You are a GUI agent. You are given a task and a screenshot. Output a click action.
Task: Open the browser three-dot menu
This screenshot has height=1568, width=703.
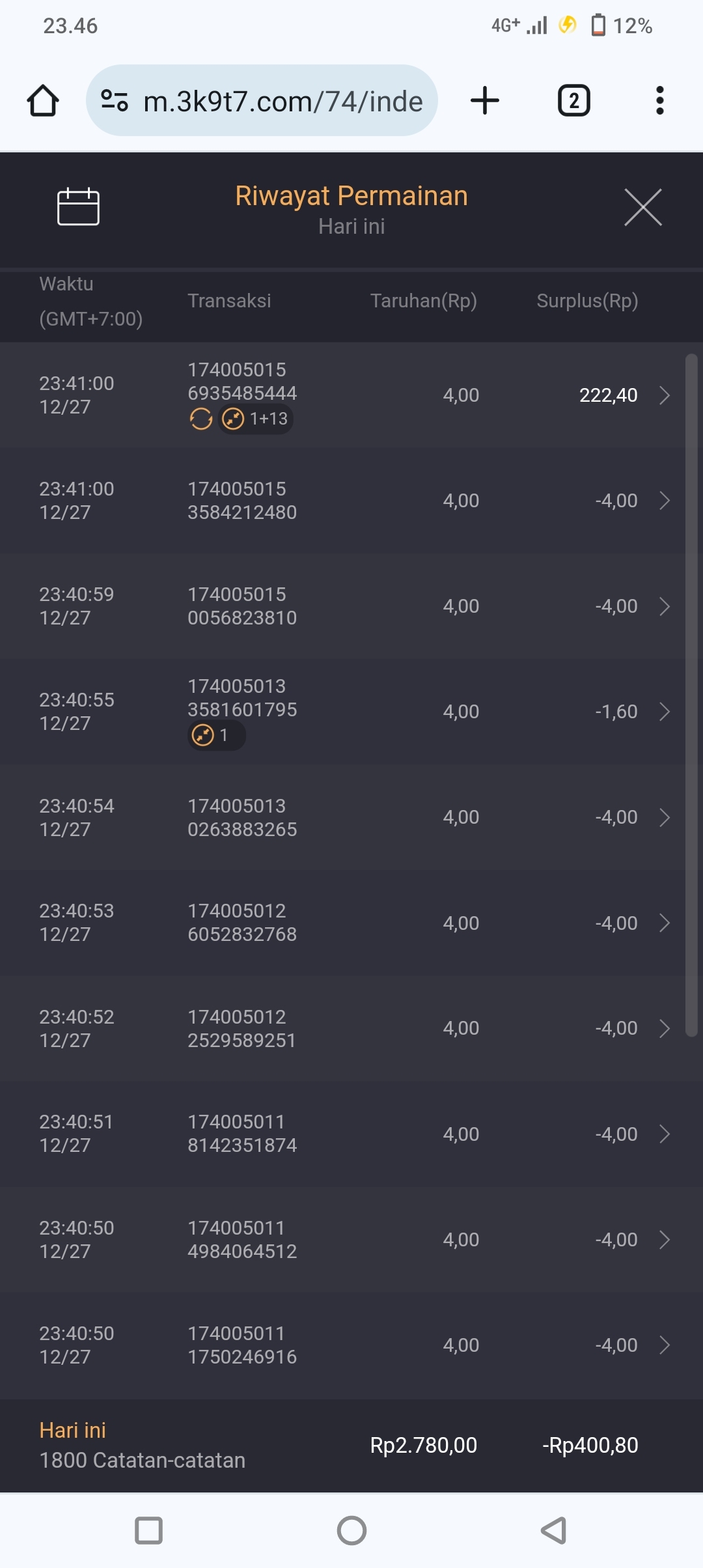(659, 101)
